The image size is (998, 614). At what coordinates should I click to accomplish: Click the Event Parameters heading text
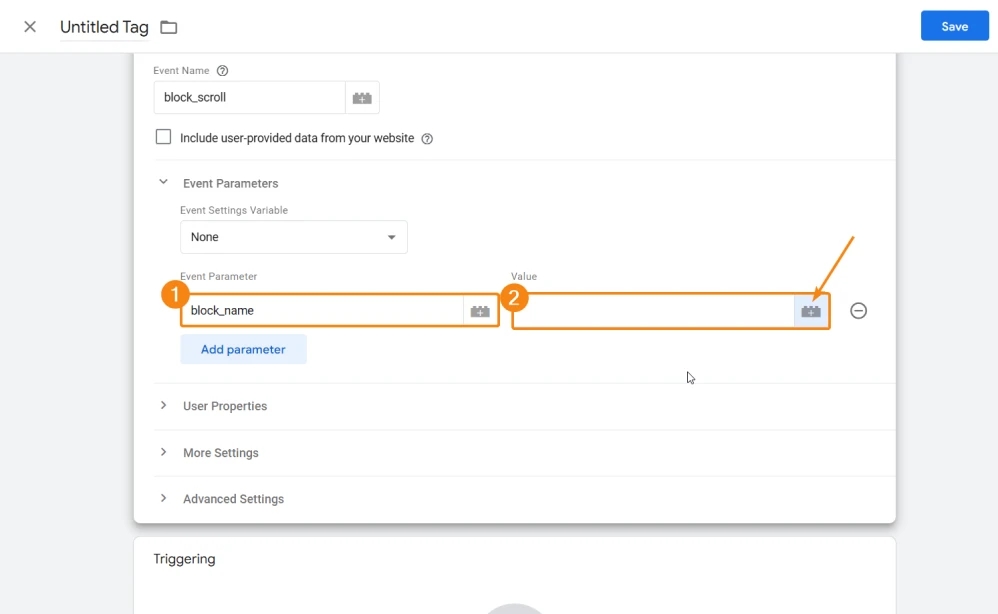(230, 183)
